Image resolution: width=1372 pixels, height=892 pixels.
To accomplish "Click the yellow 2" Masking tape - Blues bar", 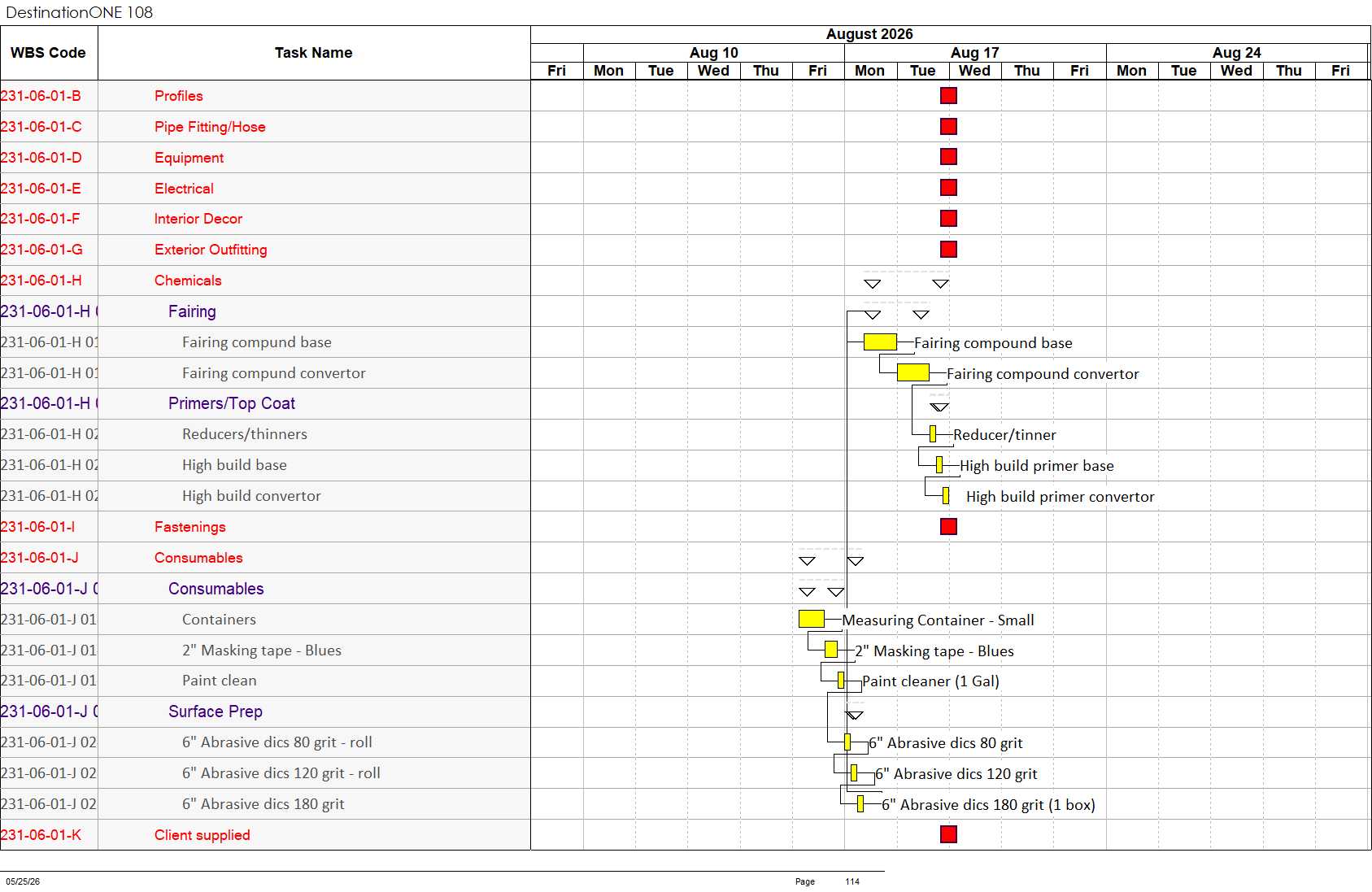I will click(831, 649).
